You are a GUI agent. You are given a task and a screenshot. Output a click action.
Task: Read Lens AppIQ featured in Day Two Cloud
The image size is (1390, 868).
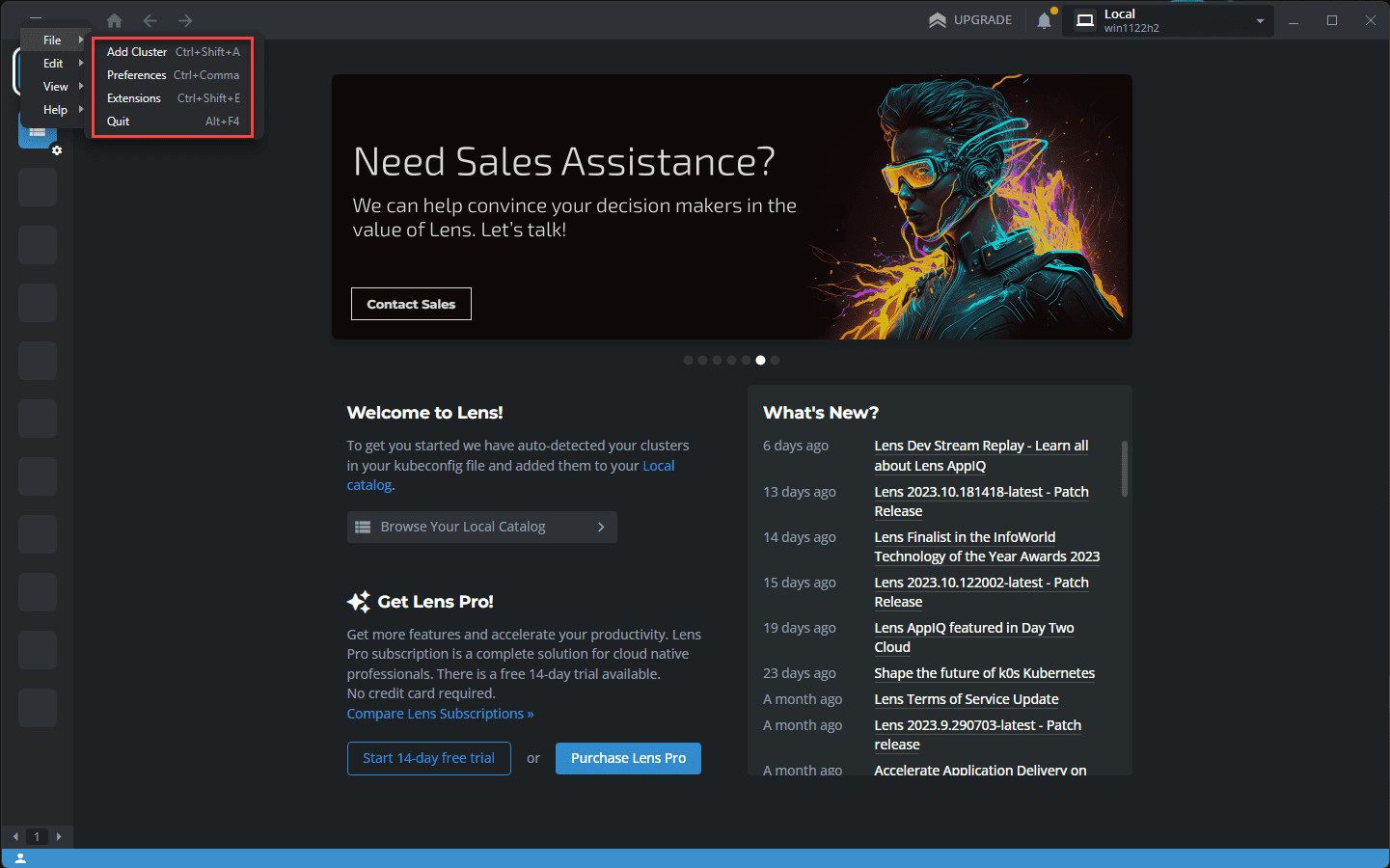(x=974, y=637)
